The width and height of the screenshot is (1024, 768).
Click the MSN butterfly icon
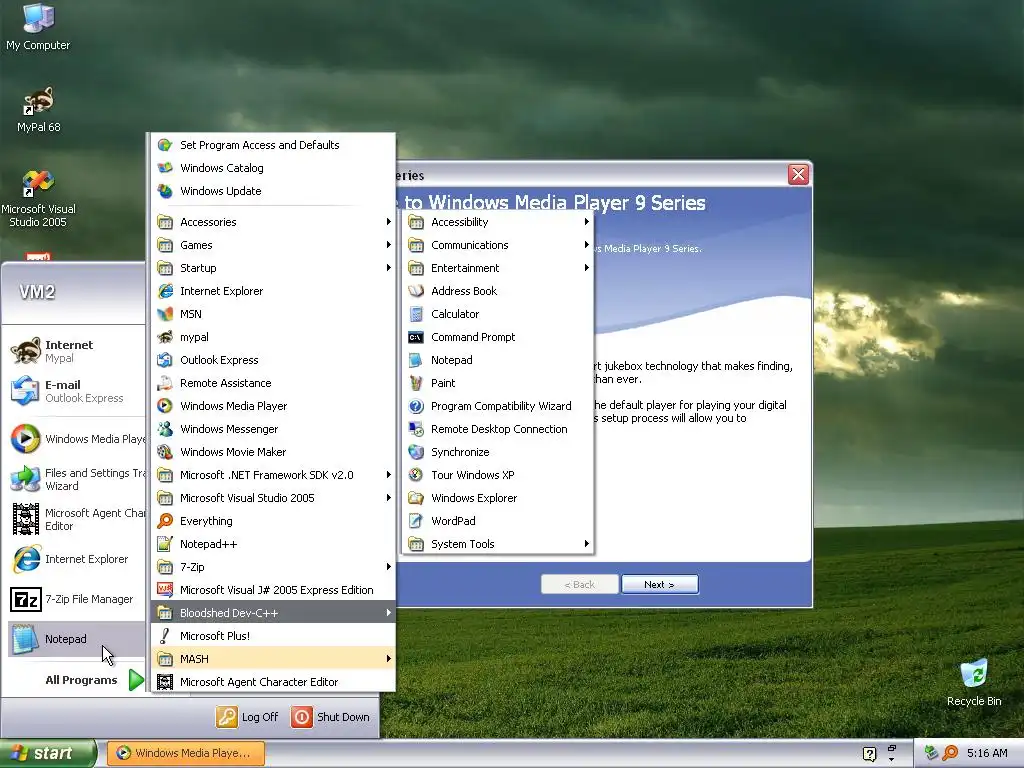click(x=165, y=314)
